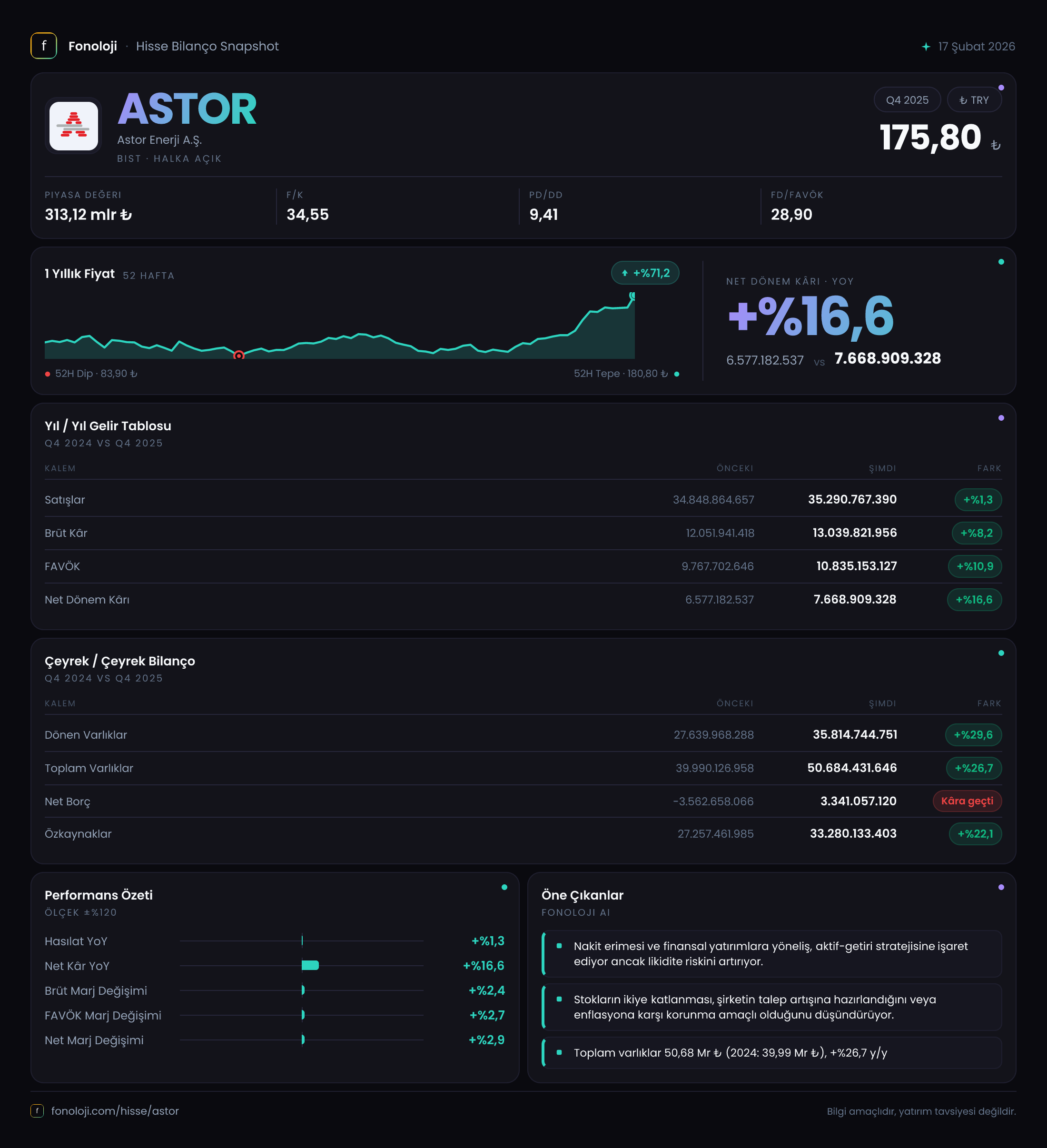Click the Hasılat YoY performance bar

[x=302, y=940]
